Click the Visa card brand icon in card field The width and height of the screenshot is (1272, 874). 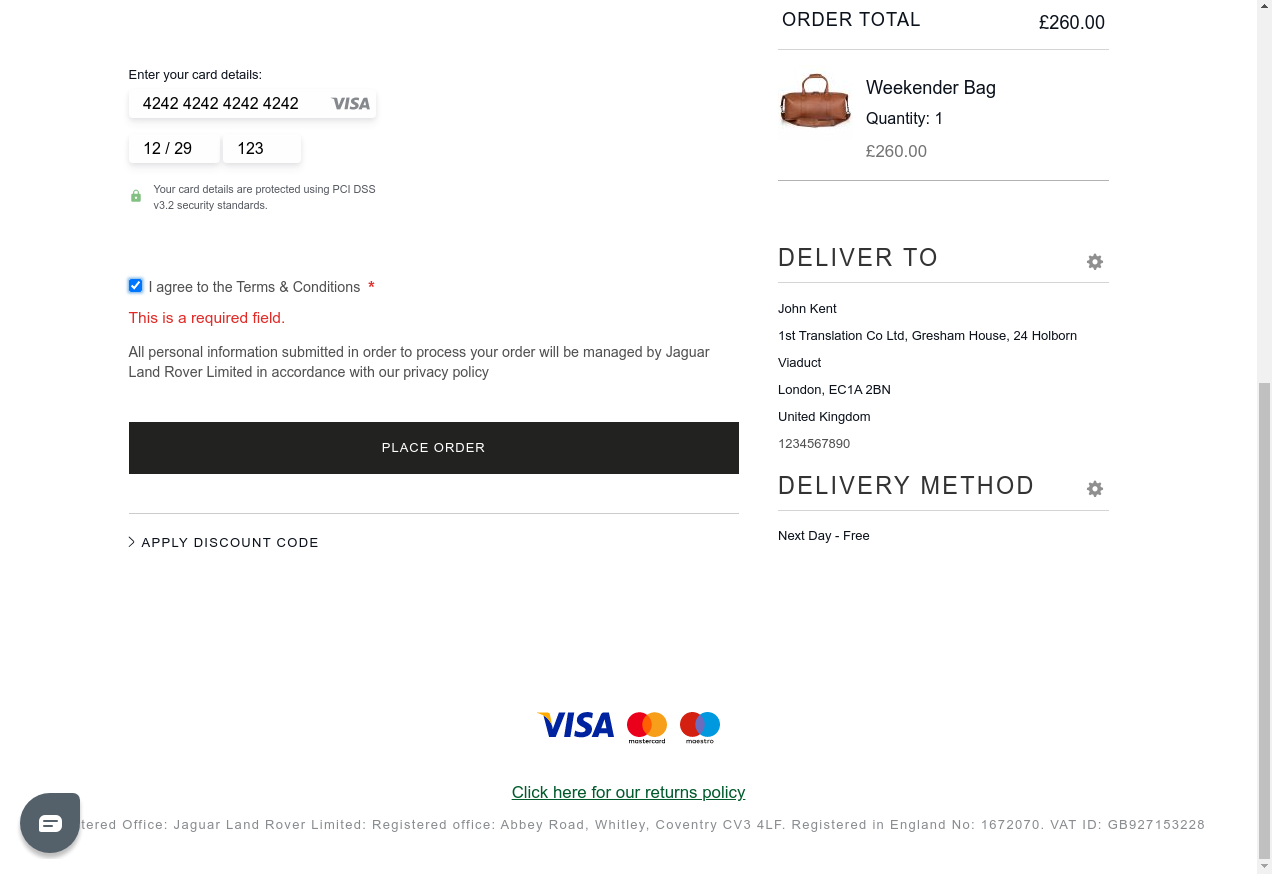[x=350, y=104]
